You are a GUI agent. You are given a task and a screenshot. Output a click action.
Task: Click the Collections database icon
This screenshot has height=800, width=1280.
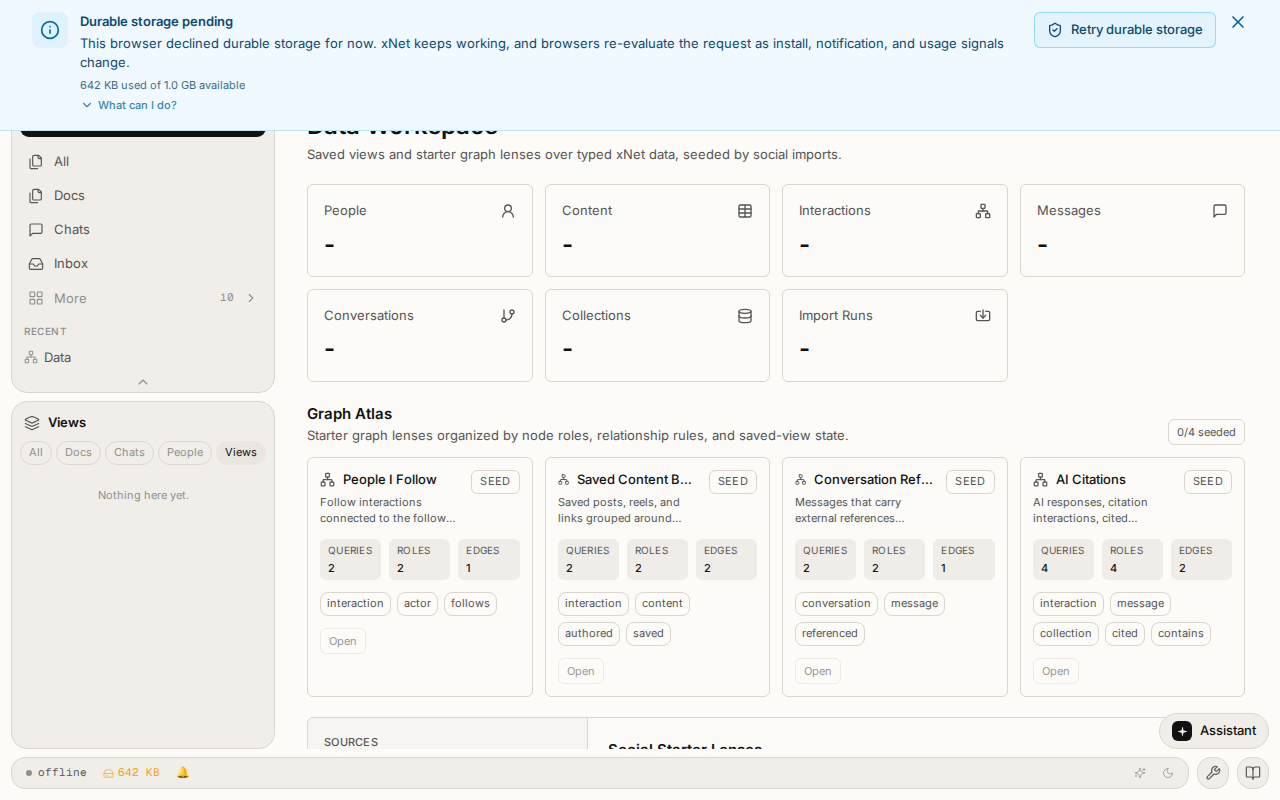[x=745, y=316]
